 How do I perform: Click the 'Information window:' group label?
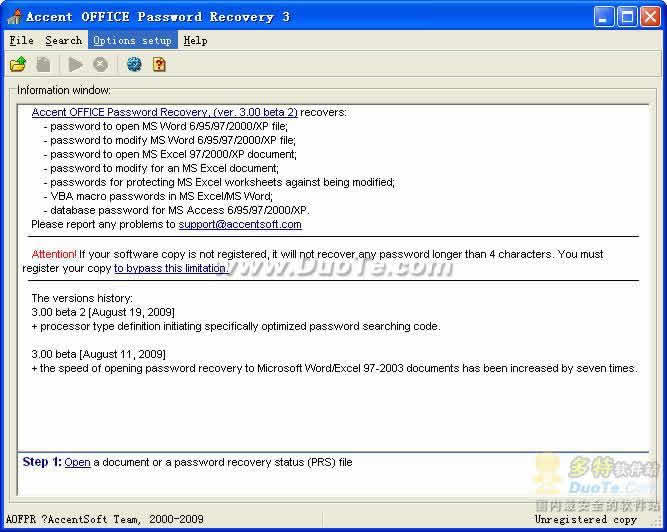point(64,90)
